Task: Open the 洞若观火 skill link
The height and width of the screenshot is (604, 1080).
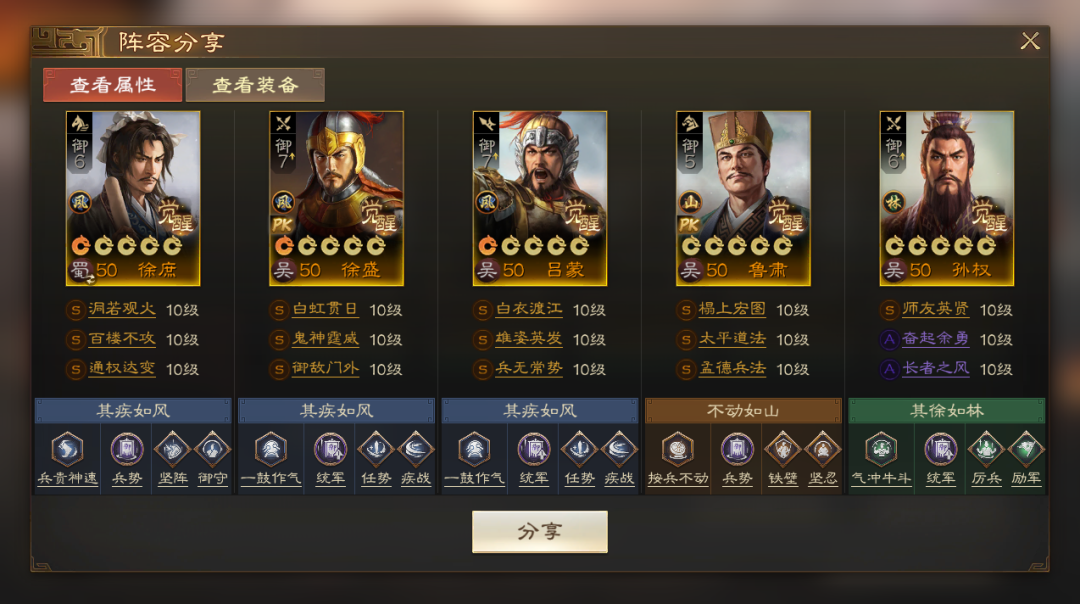Action: (x=122, y=309)
